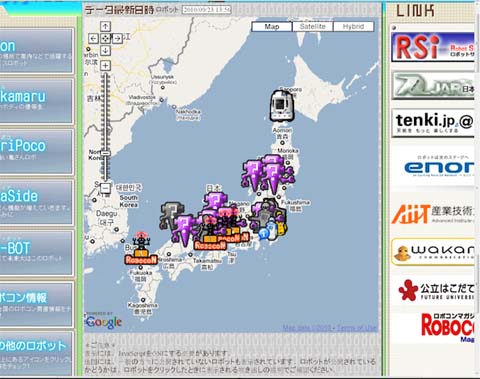The height and width of the screenshot is (379, 480).
Task: Pan the map up with arrow button
Action: [105, 26]
